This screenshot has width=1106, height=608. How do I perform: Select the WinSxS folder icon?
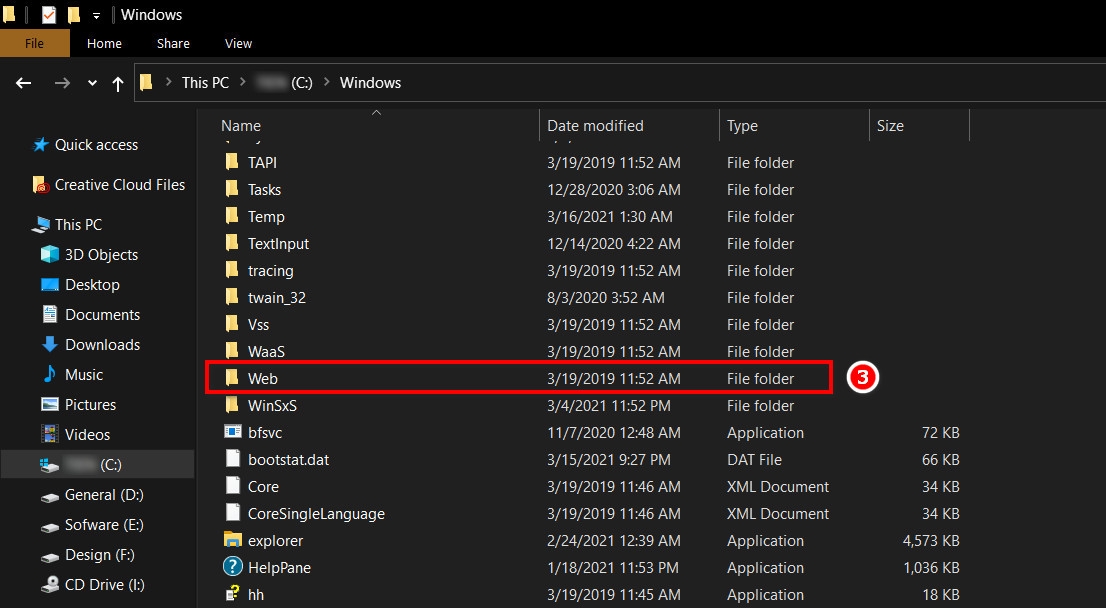[x=232, y=405]
